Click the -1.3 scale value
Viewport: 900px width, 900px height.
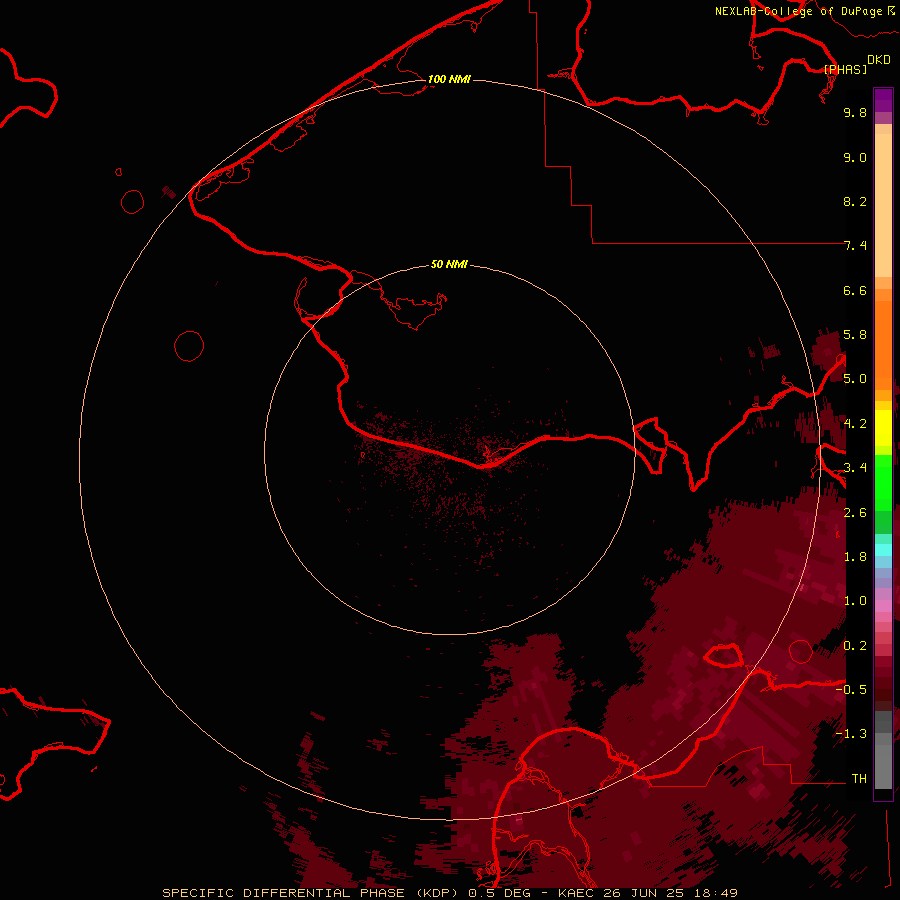[x=851, y=734]
